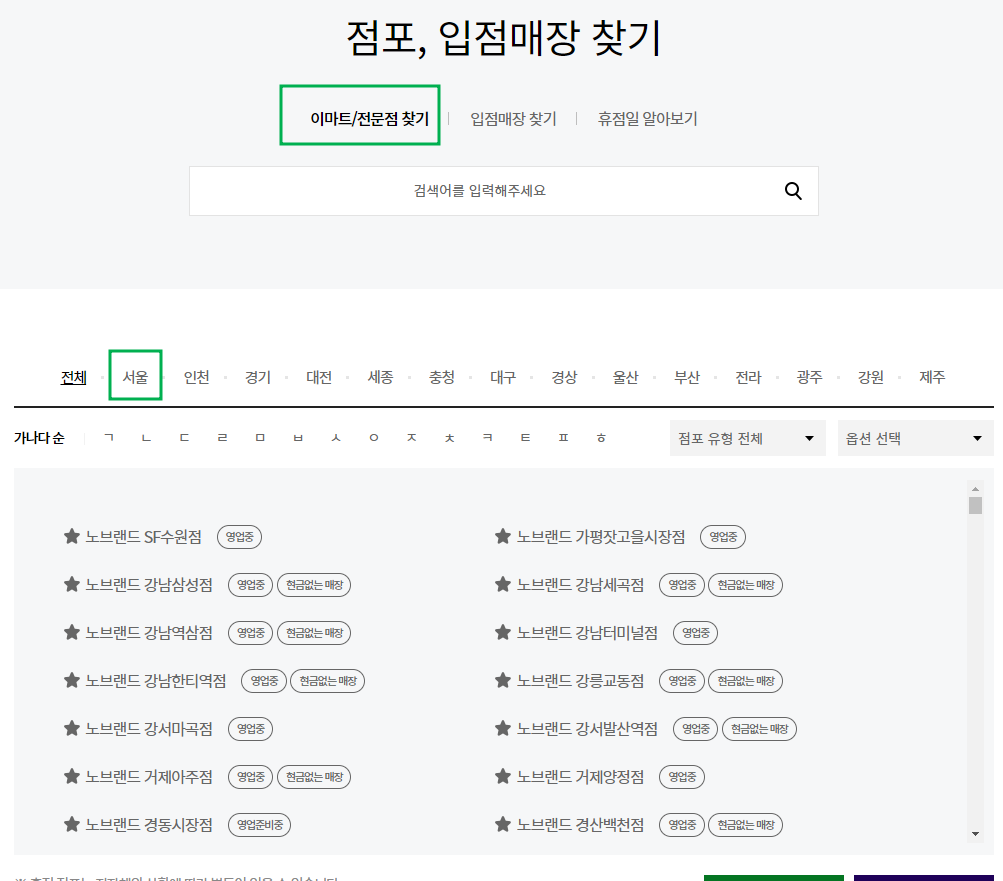
Task: Pick the 제주 region tab
Action: [932, 377]
